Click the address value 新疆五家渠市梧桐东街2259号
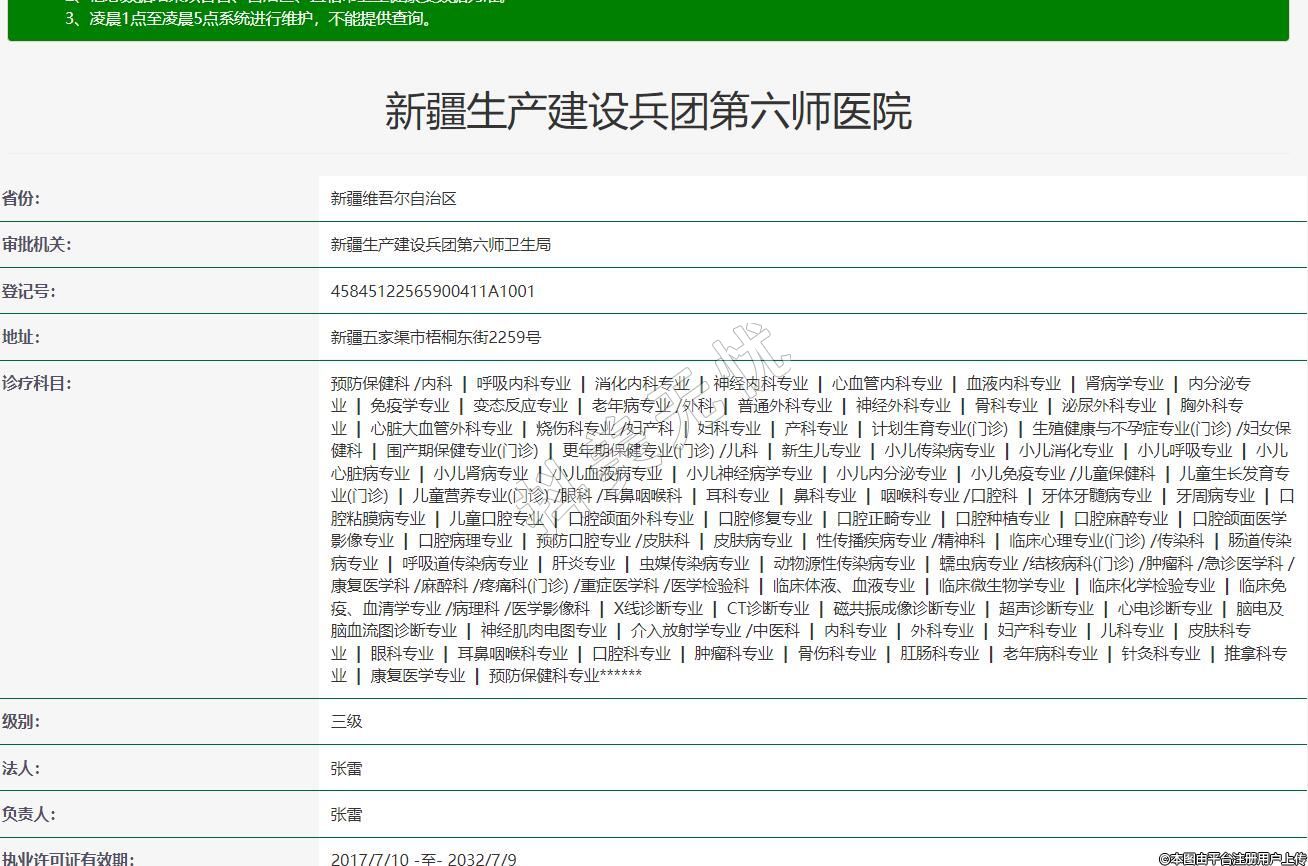The image size is (1308, 866). tap(435, 338)
